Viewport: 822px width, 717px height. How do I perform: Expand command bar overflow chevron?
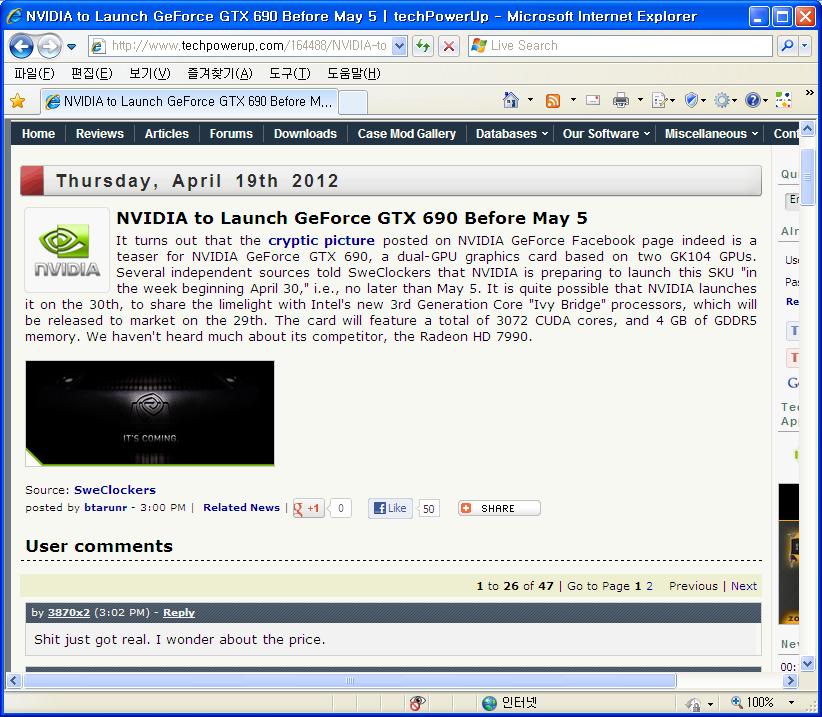[x=810, y=93]
